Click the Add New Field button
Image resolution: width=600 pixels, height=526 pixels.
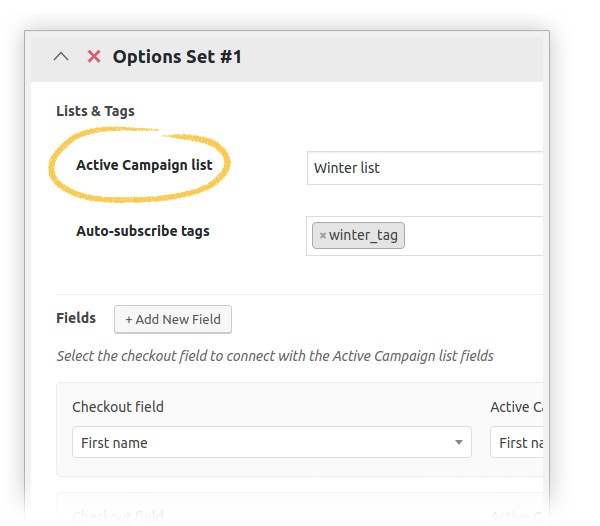(173, 319)
